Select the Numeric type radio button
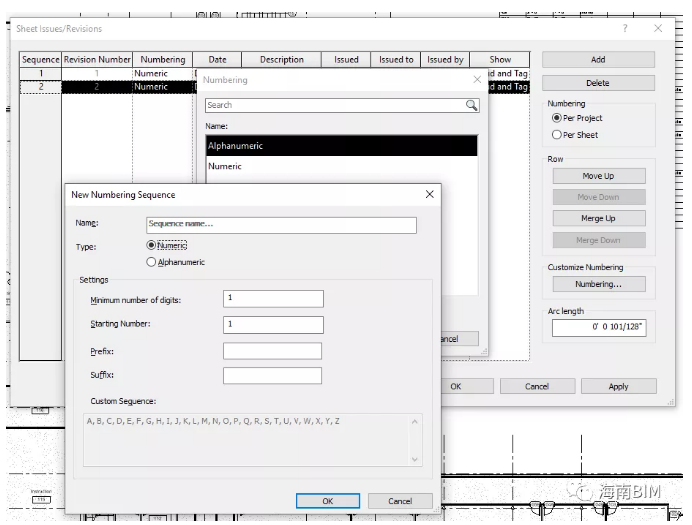 (x=151, y=245)
